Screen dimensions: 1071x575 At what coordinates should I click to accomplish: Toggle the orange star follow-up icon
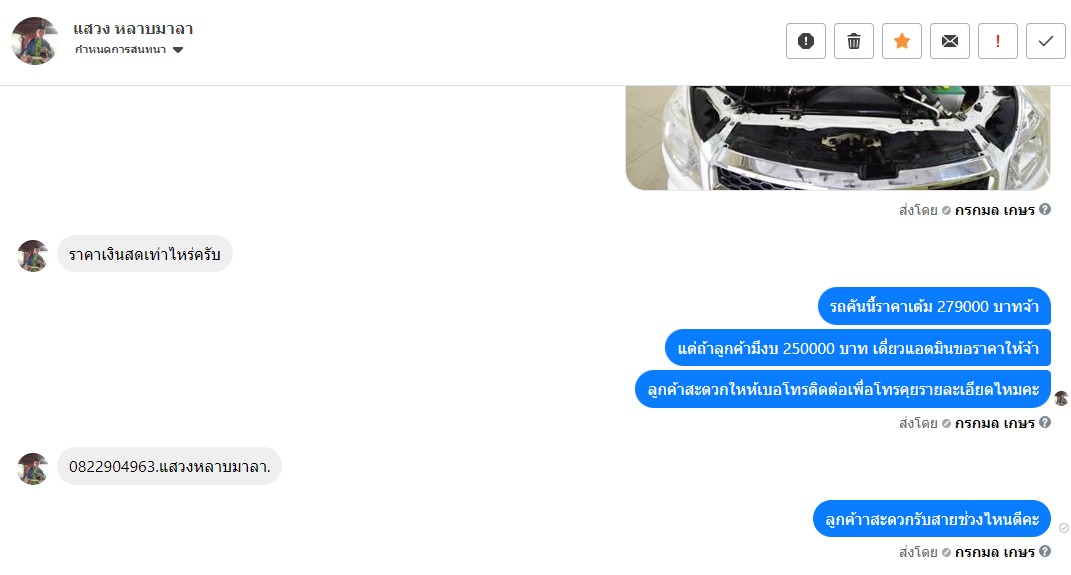click(x=902, y=41)
